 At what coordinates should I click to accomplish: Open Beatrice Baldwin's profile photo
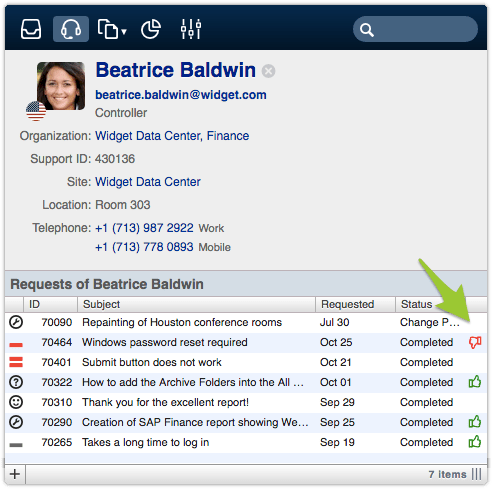61,86
